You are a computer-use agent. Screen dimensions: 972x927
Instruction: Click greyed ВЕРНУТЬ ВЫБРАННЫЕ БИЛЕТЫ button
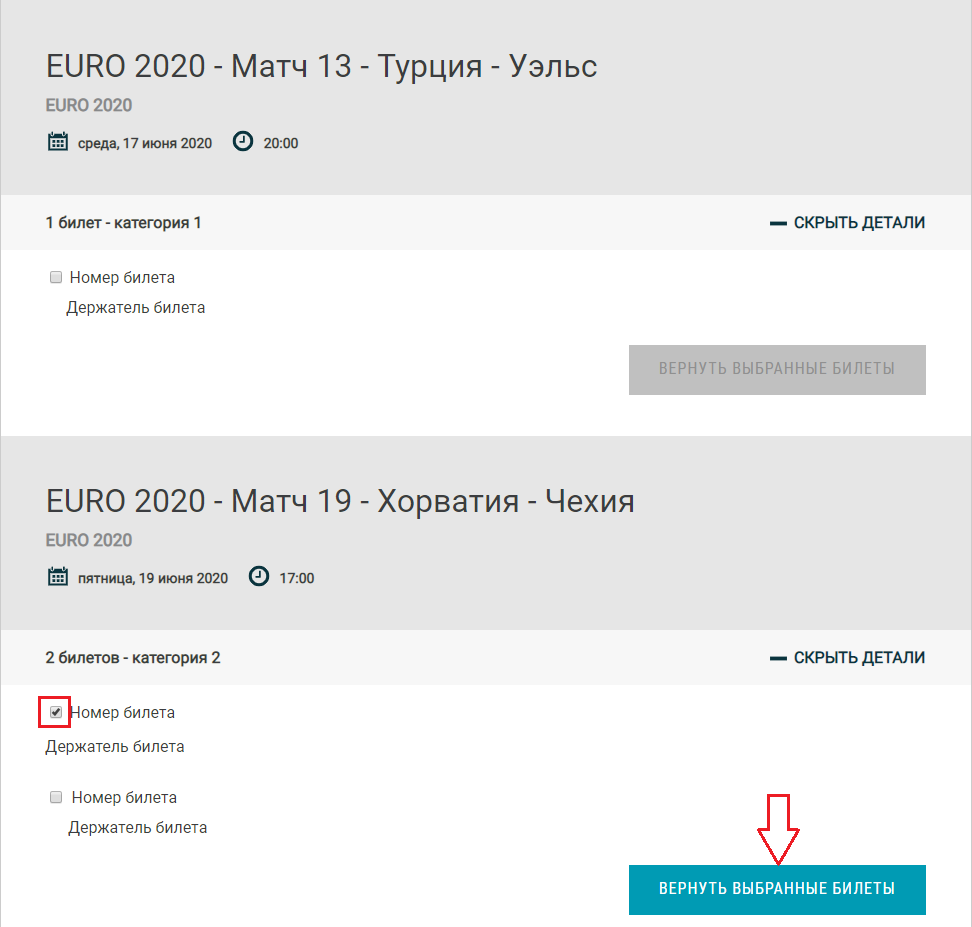[777, 370]
